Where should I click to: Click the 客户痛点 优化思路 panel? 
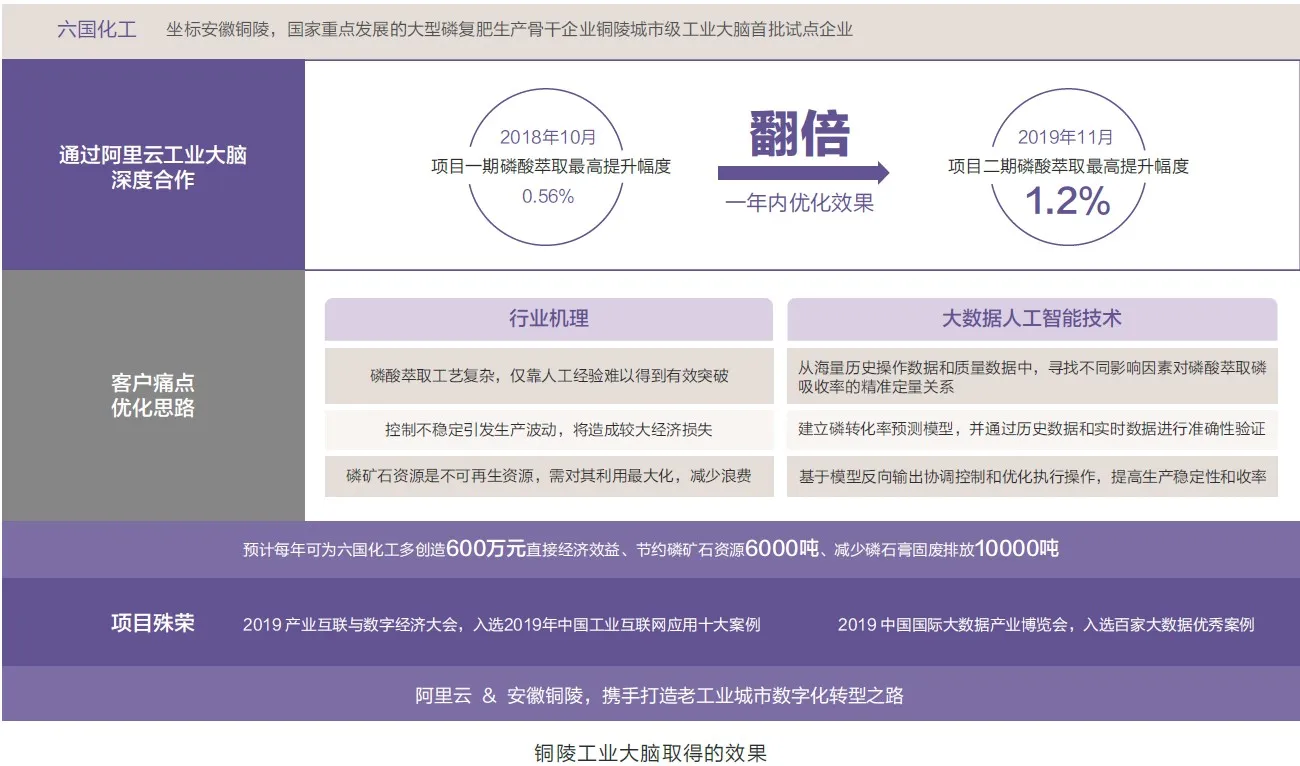[x=153, y=395]
